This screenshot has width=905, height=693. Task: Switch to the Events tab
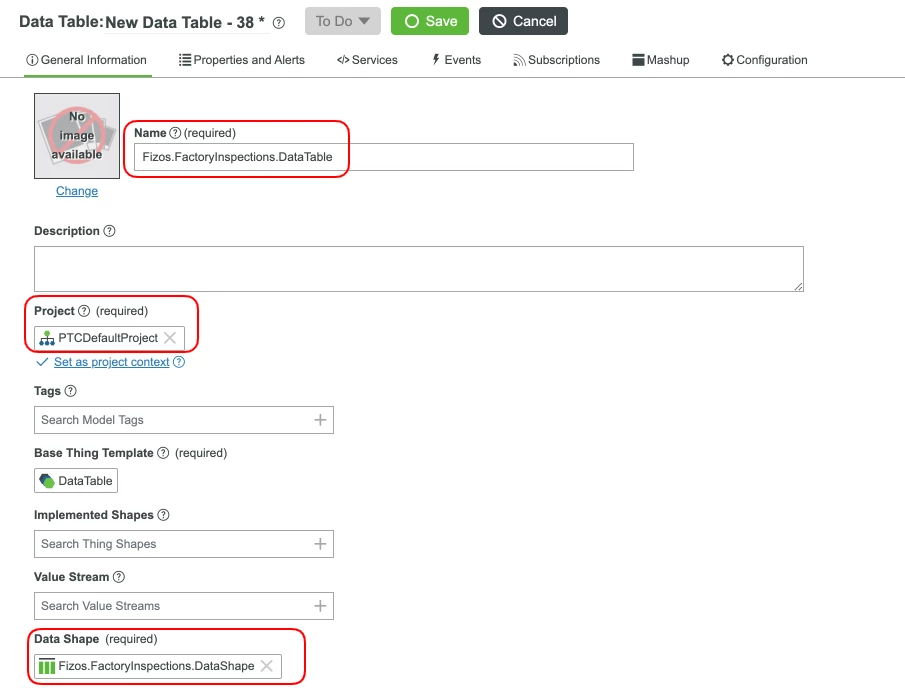coord(456,60)
